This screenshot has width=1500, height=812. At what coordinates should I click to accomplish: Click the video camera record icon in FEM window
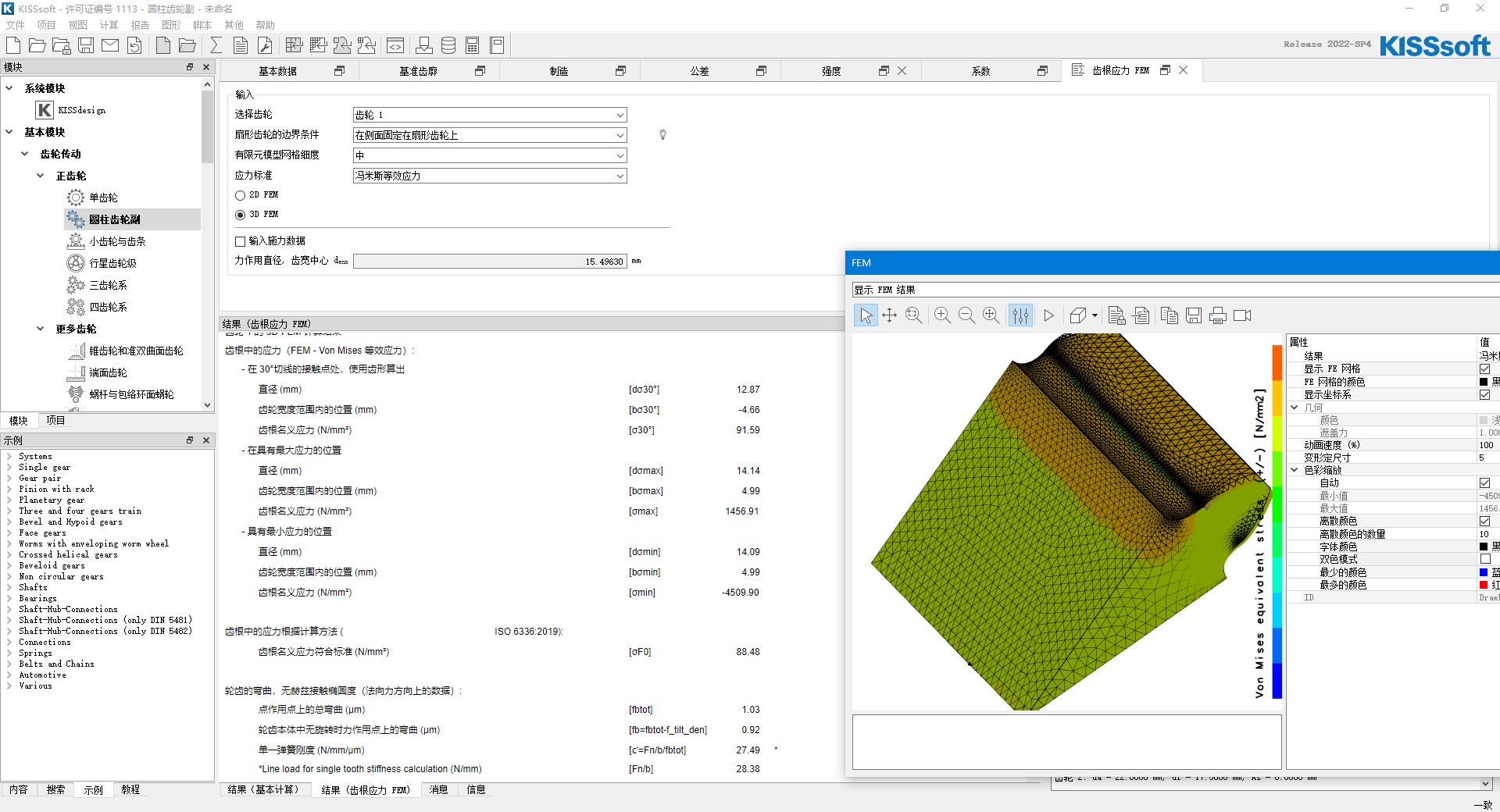1242,315
